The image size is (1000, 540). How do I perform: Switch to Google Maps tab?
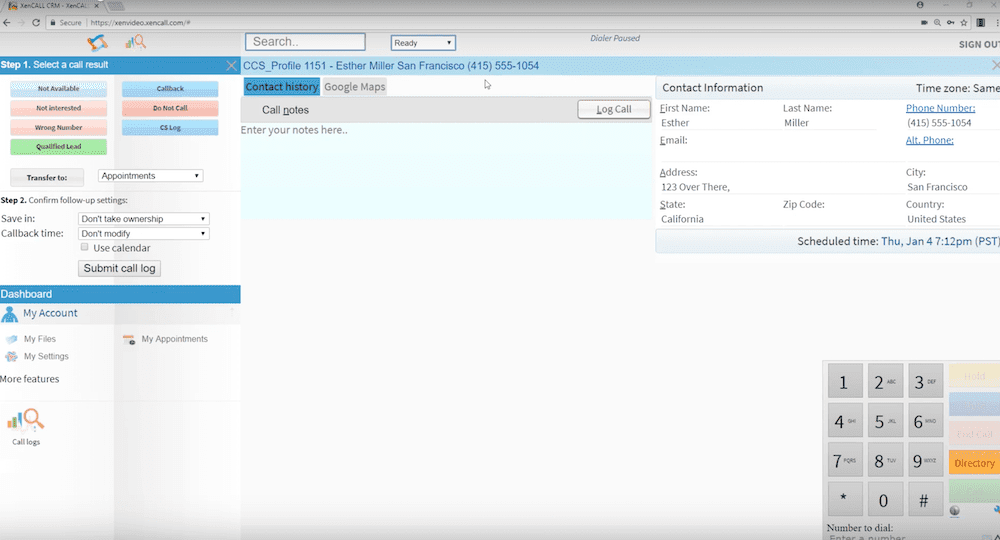pos(355,87)
